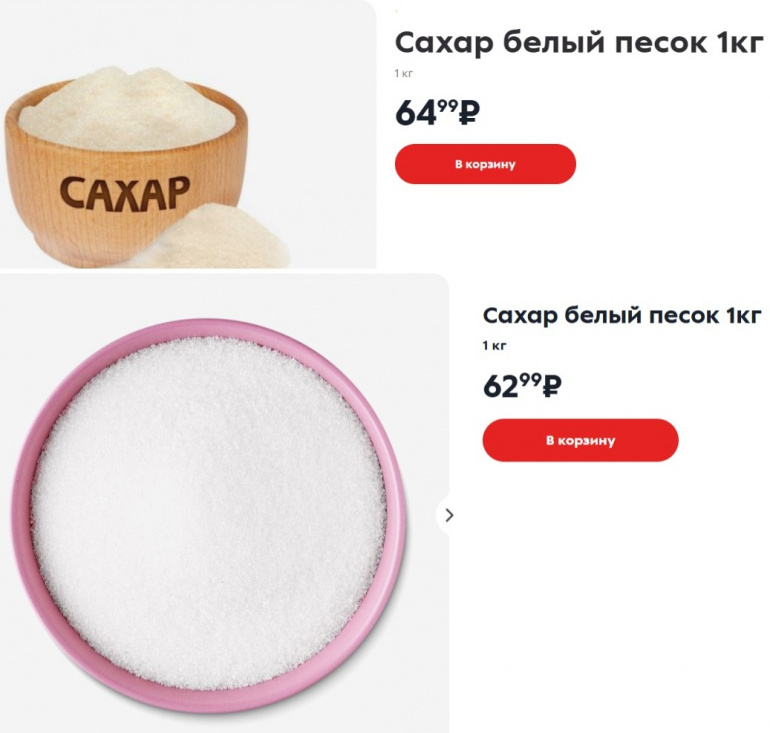The width and height of the screenshot is (770, 733).
Task: Select the 64.99₽ price label
Action: [437, 112]
